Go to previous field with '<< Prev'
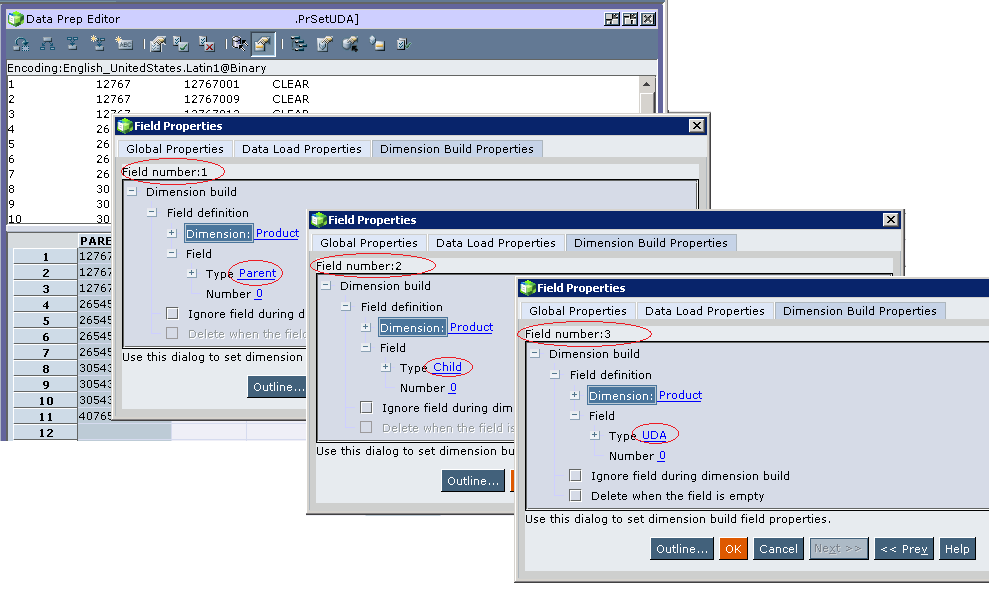This screenshot has height=589, width=989. point(904,549)
